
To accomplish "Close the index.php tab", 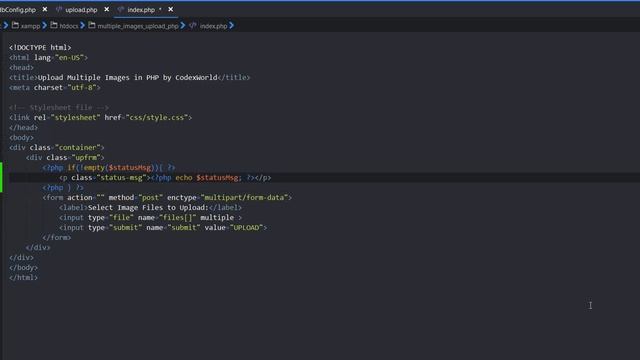I will click(x=171, y=9).
